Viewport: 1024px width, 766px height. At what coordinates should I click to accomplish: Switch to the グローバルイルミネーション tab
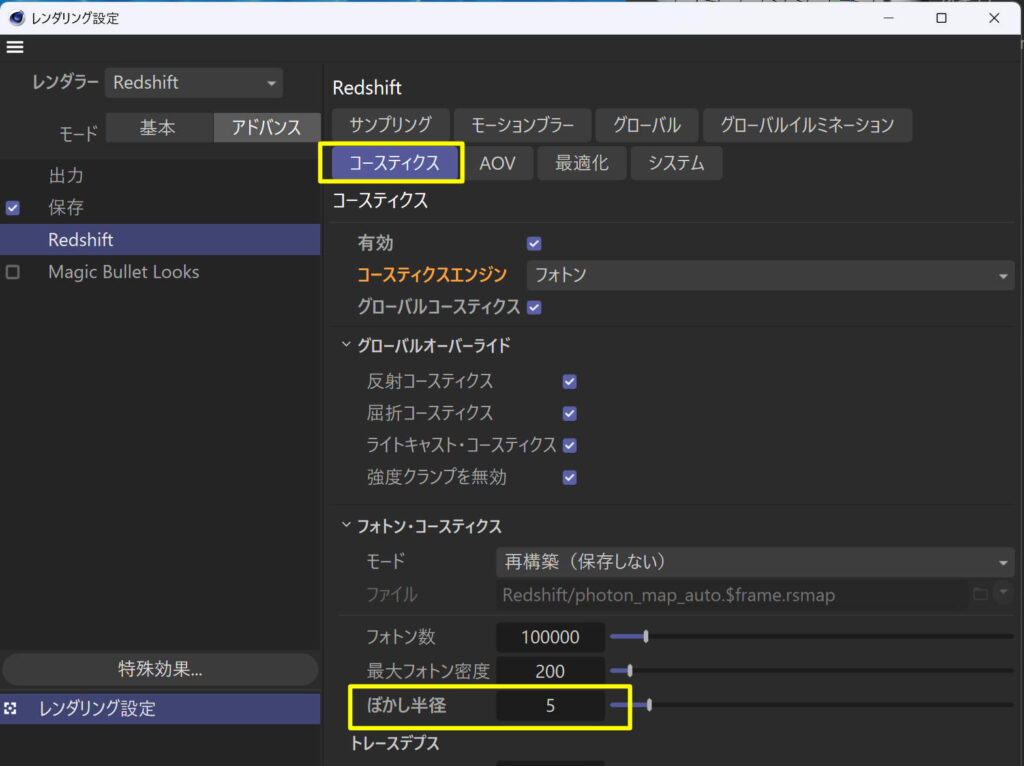point(807,125)
